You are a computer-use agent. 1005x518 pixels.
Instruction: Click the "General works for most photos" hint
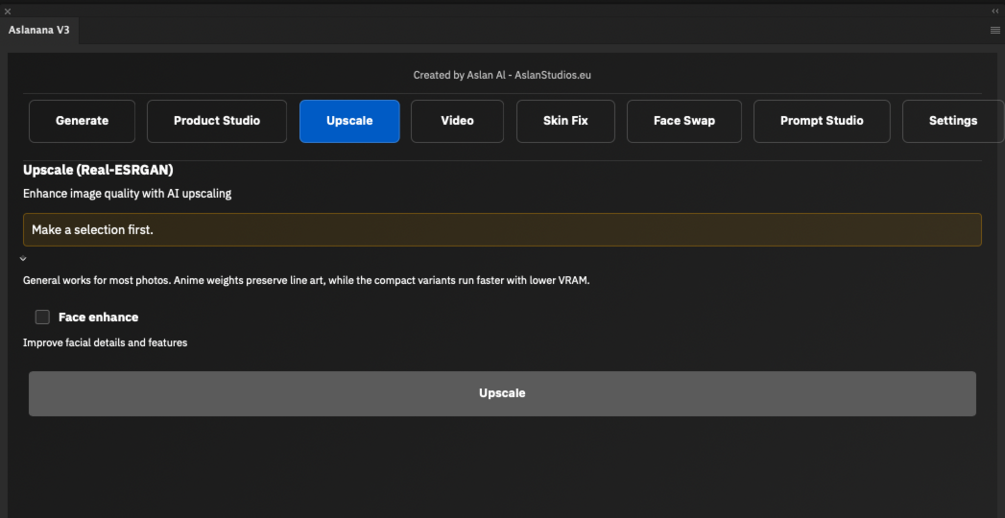(x=306, y=281)
